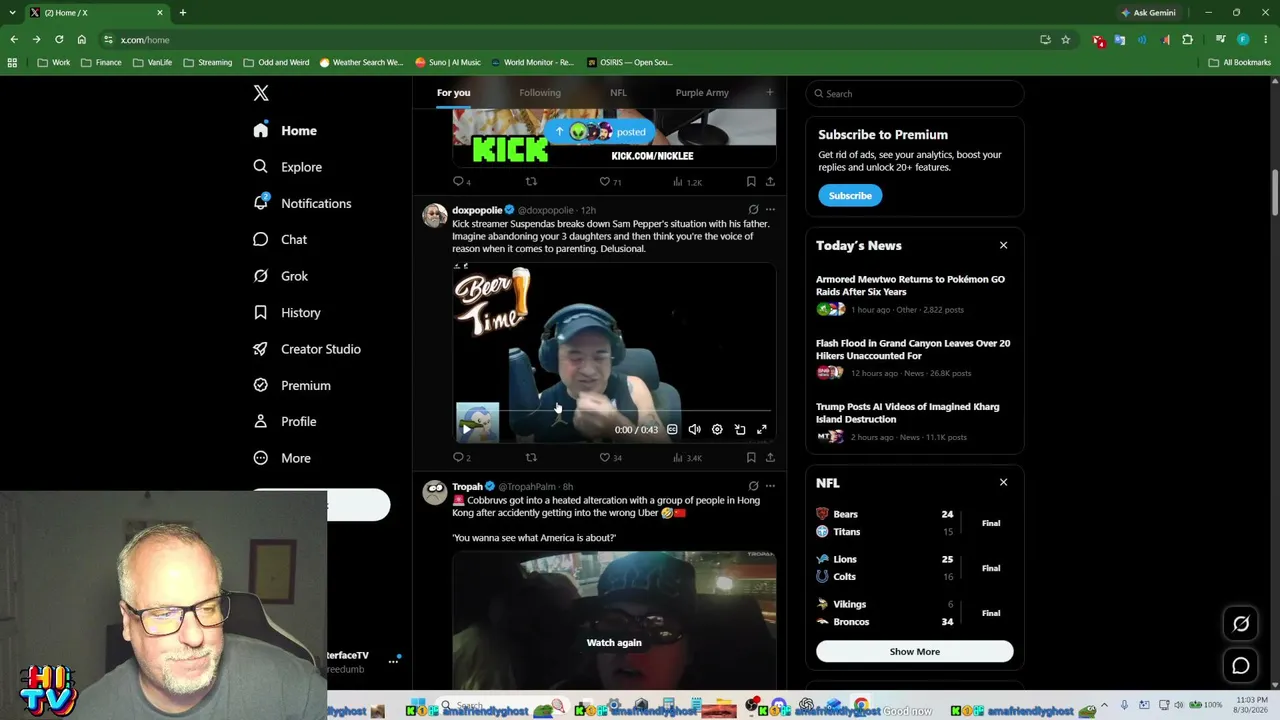This screenshot has width=1280, height=720.
Task: Mute the doxpopolie video
Action: click(x=695, y=430)
